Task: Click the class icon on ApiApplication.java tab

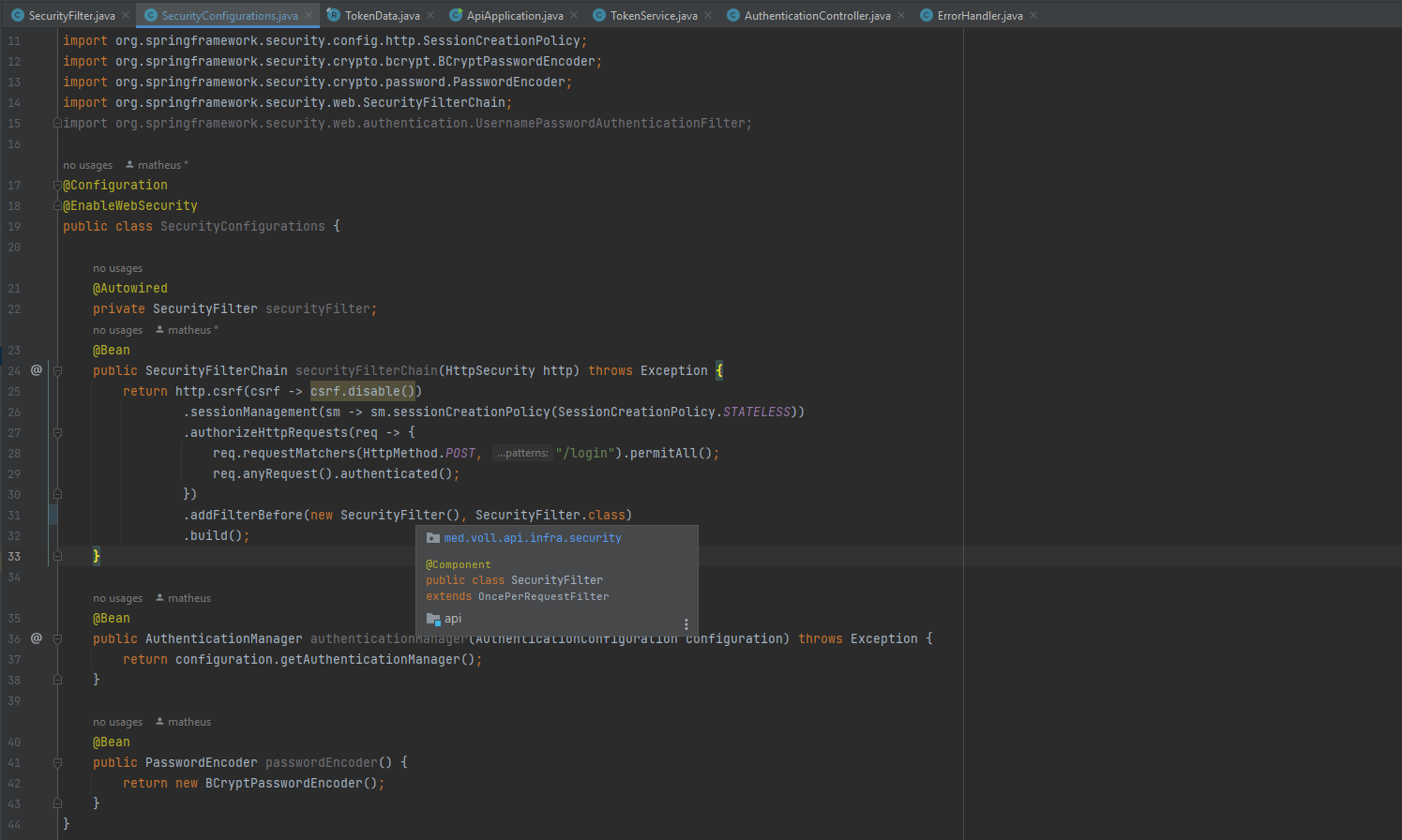Action: coord(456,16)
